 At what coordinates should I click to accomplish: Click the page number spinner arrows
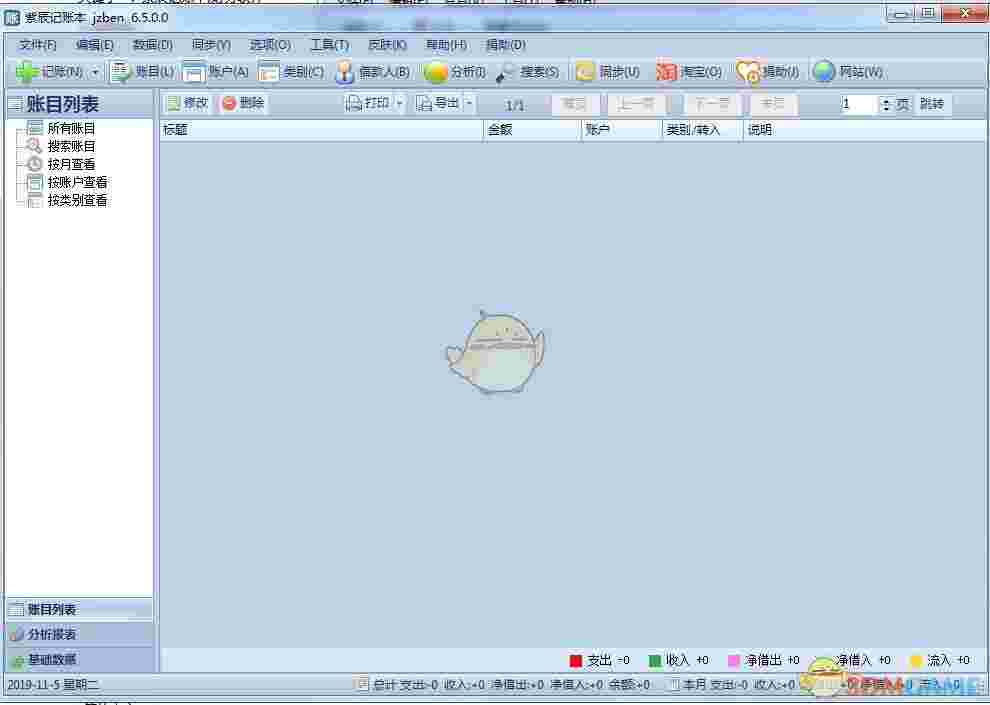(x=886, y=104)
